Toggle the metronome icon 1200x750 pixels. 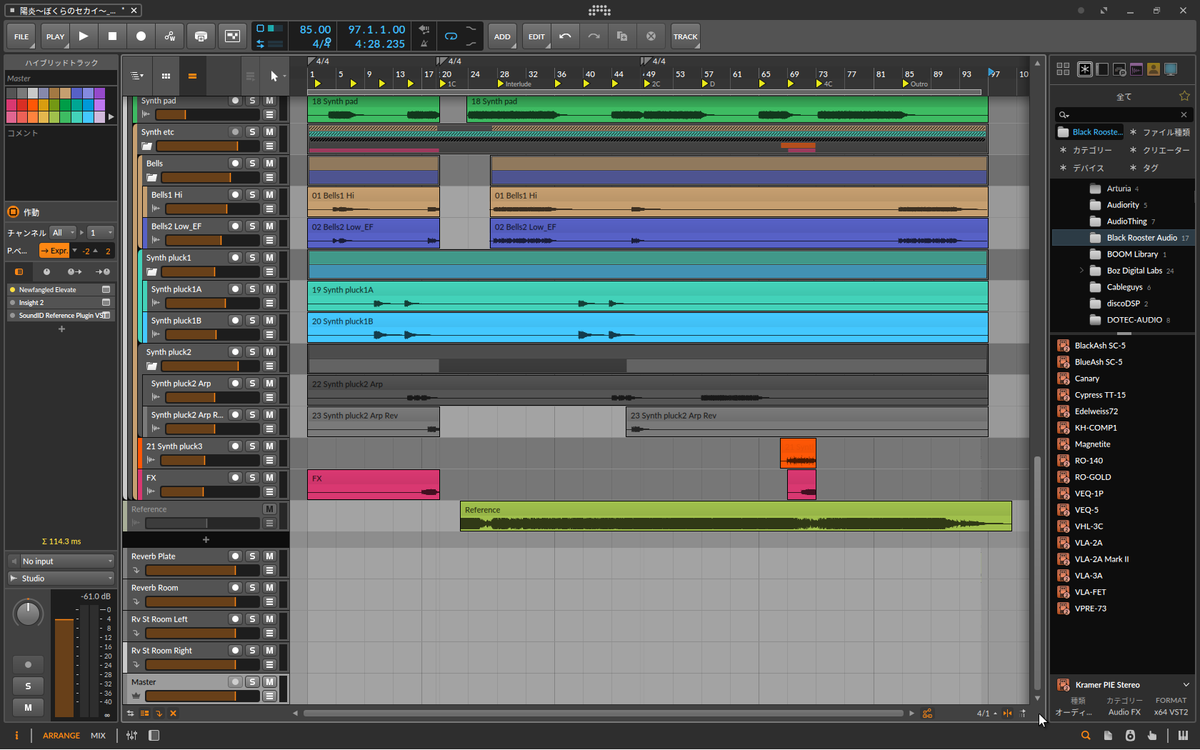(425, 43)
